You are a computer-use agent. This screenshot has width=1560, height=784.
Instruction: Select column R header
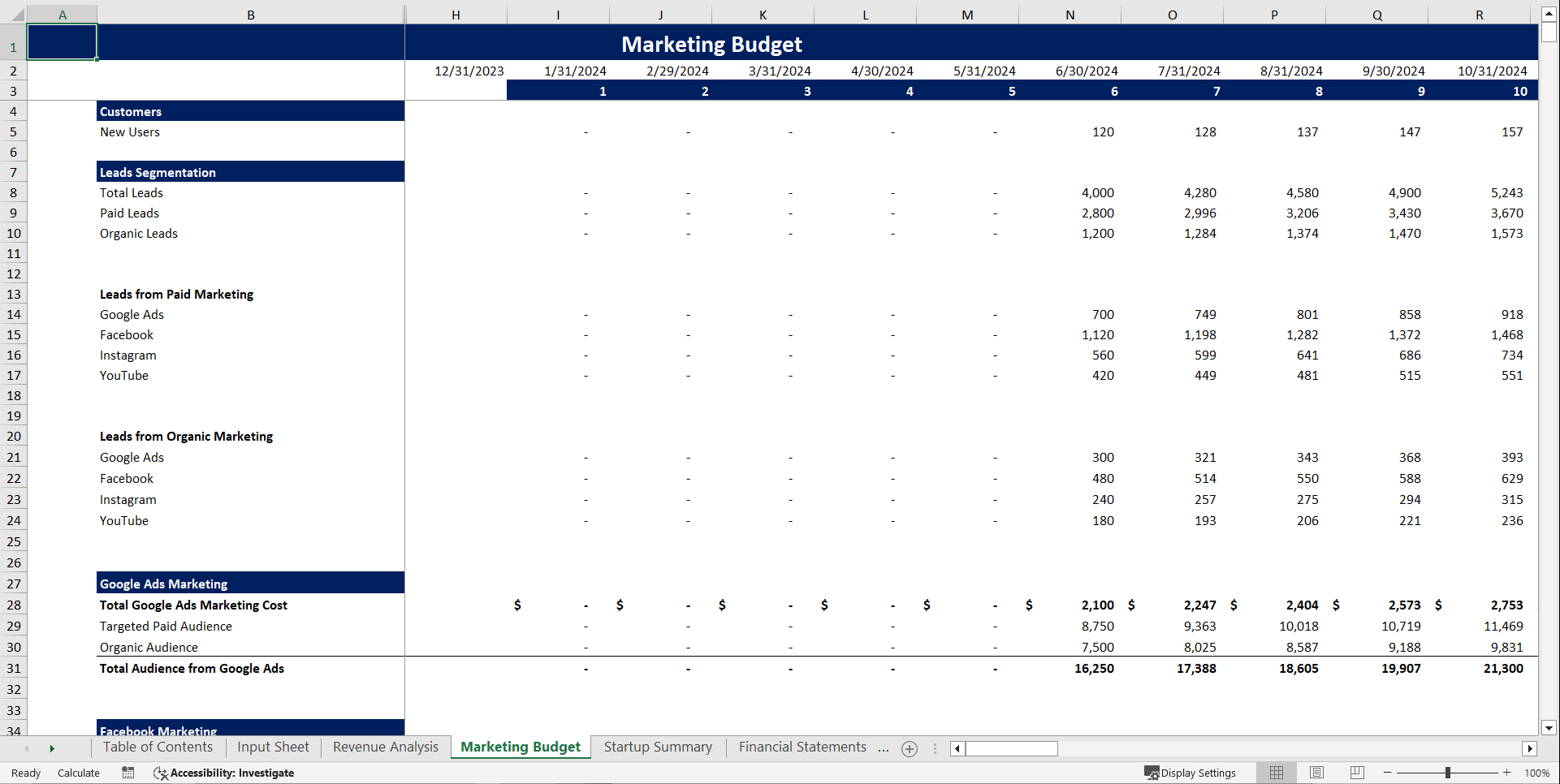1480,15
